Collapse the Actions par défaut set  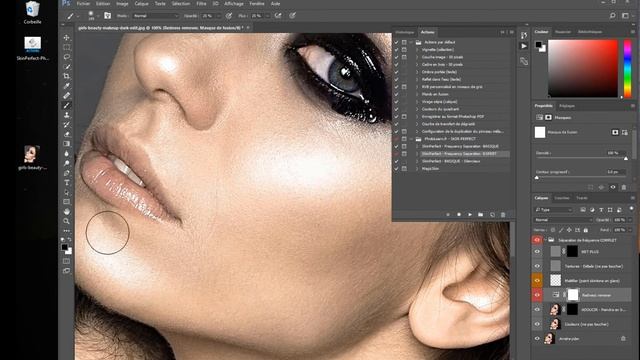[x=411, y=42]
